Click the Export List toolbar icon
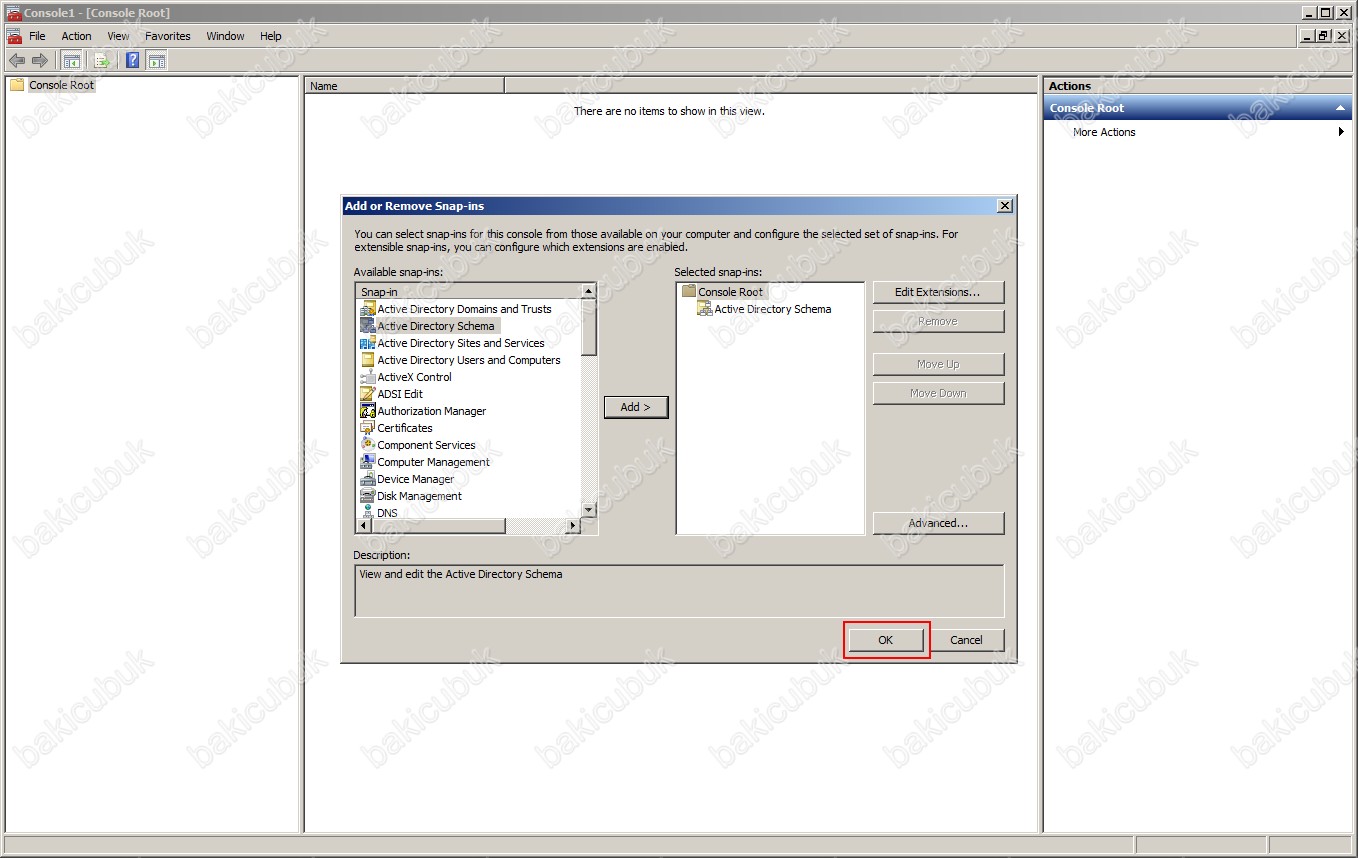1358x858 pixels. pos(102,60)
